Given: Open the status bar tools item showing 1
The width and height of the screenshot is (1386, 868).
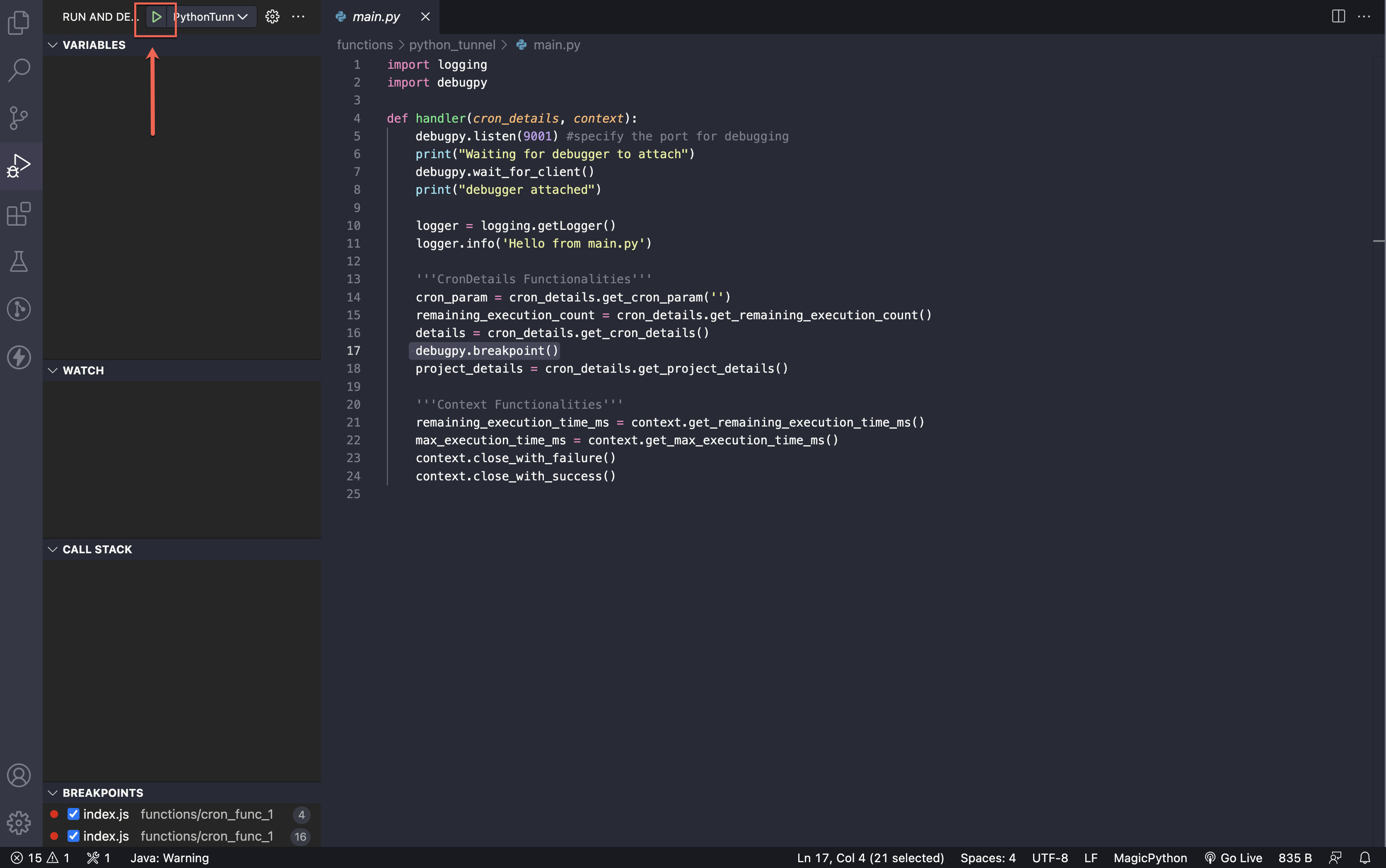Looking at the screenshot, I should click(x=99, y=858).
